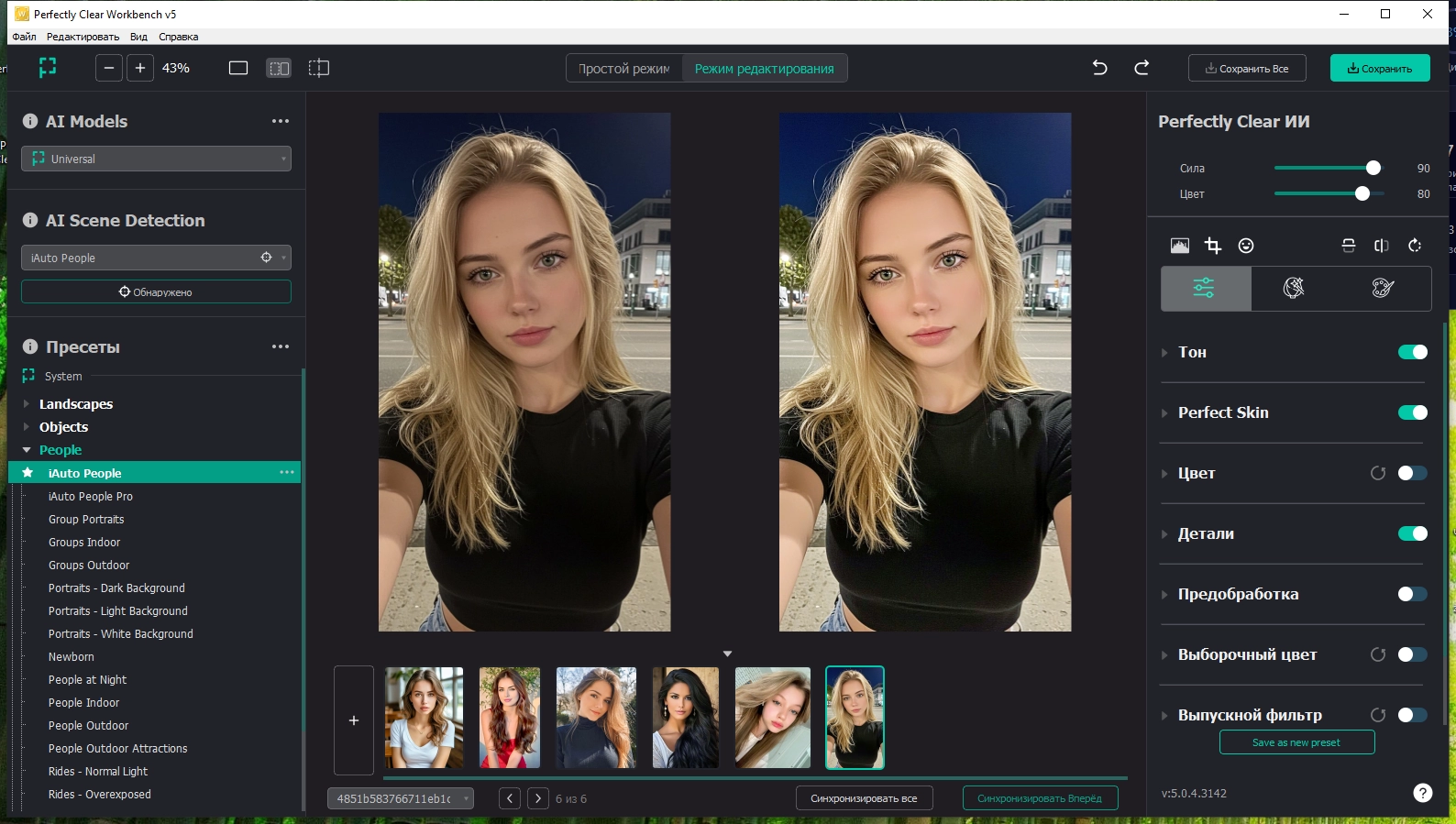The height and width of the screenshot is (824, 1456).
Task: Click Синхронизировать все button
Action: 864,798
